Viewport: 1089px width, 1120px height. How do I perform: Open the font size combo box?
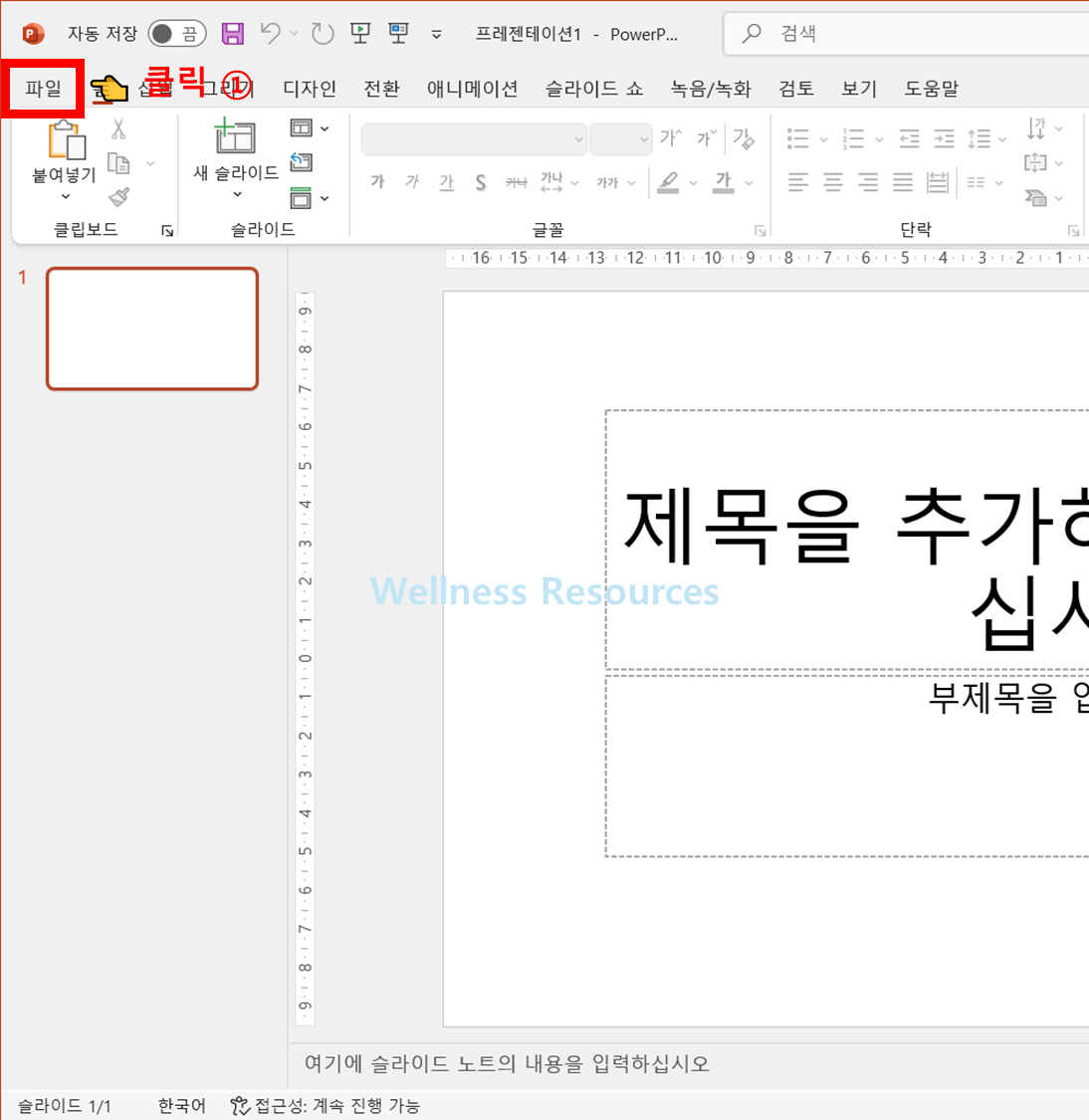620,139
